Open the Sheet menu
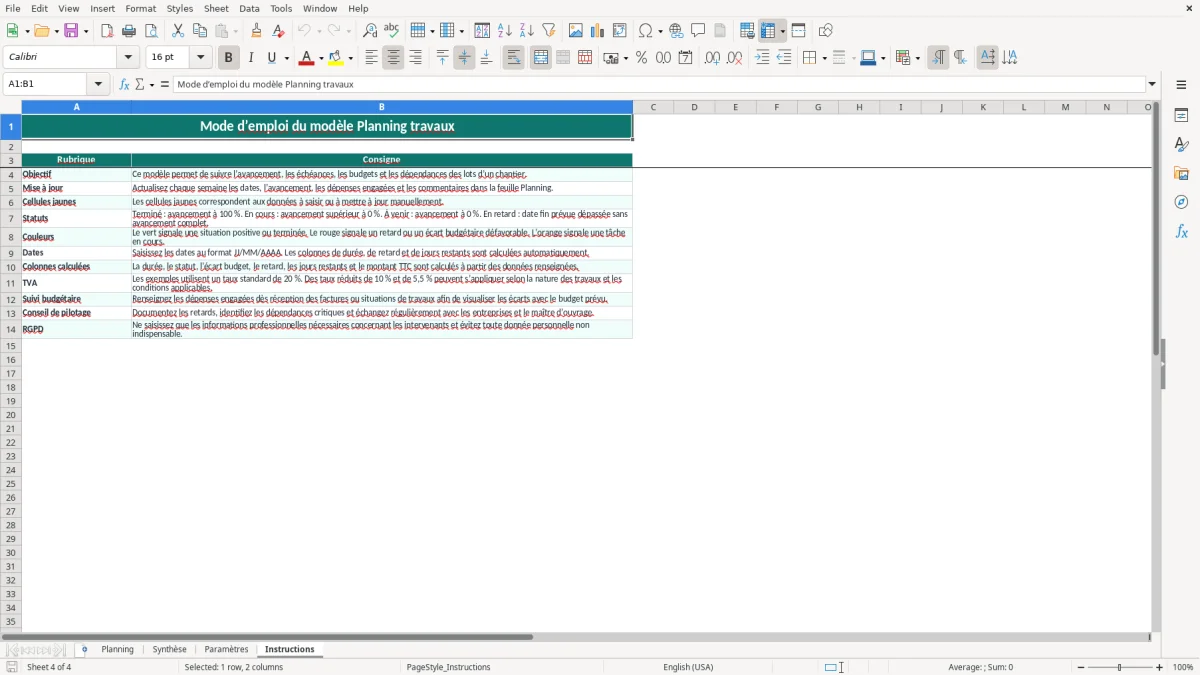 tap(217, 8)
